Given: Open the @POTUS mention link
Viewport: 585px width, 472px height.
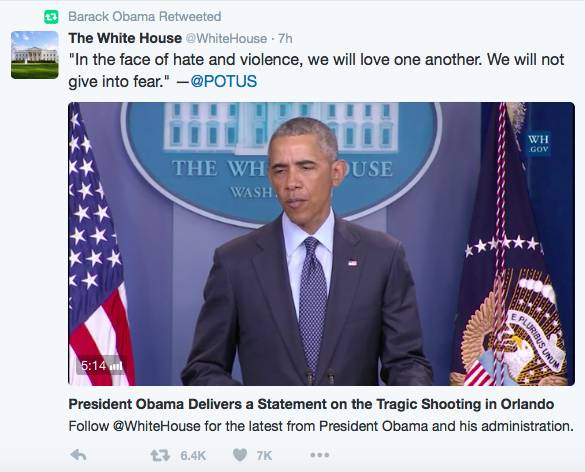Looking at the screenshot, I should point(224,81).
